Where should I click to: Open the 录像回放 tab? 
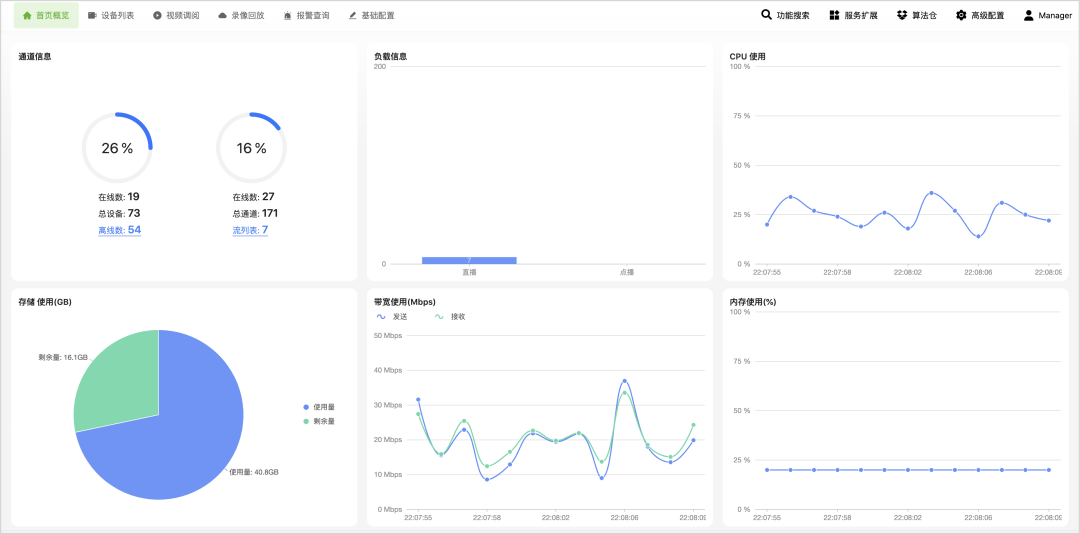tap(241, 15)
